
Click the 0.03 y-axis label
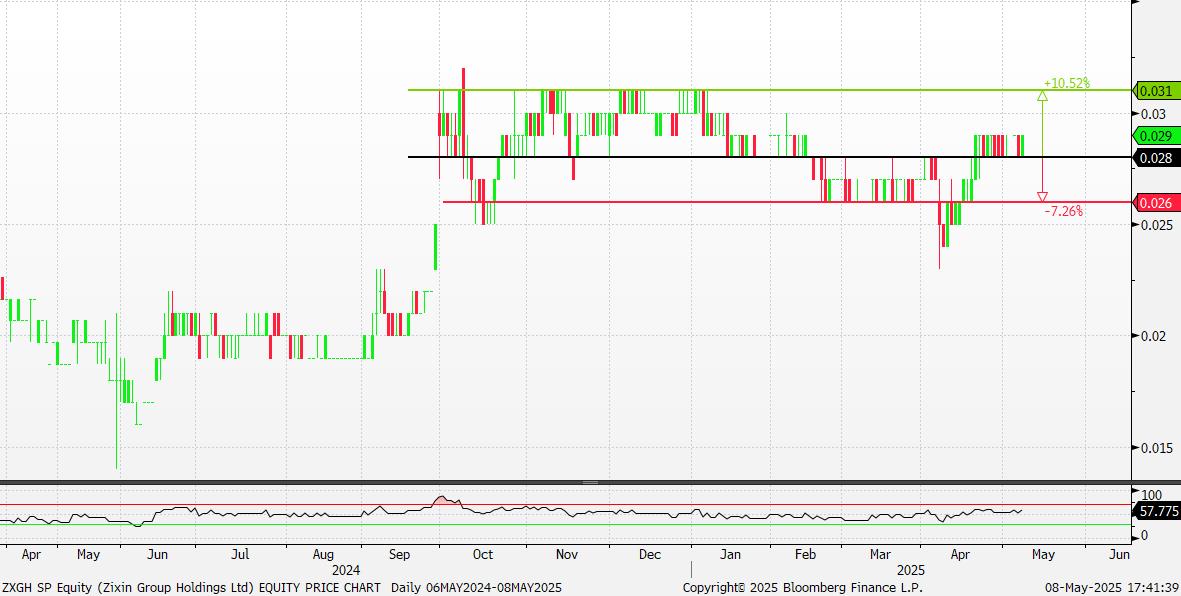(x=1152, y=114)
